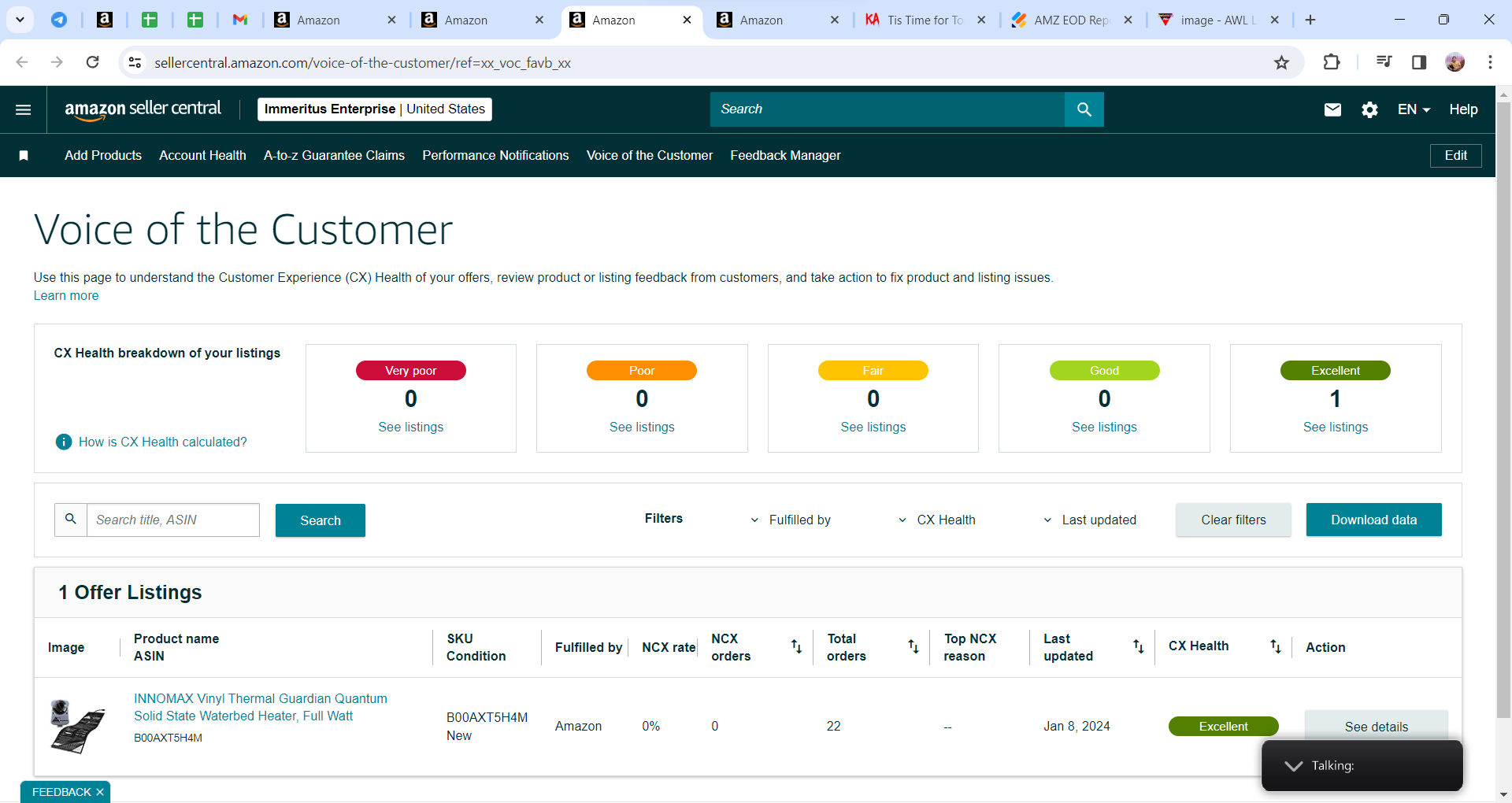Expand the Last updated filter dropdown
The height and width of the screenshot is (803, 1512).
[x=1090, y=520]
